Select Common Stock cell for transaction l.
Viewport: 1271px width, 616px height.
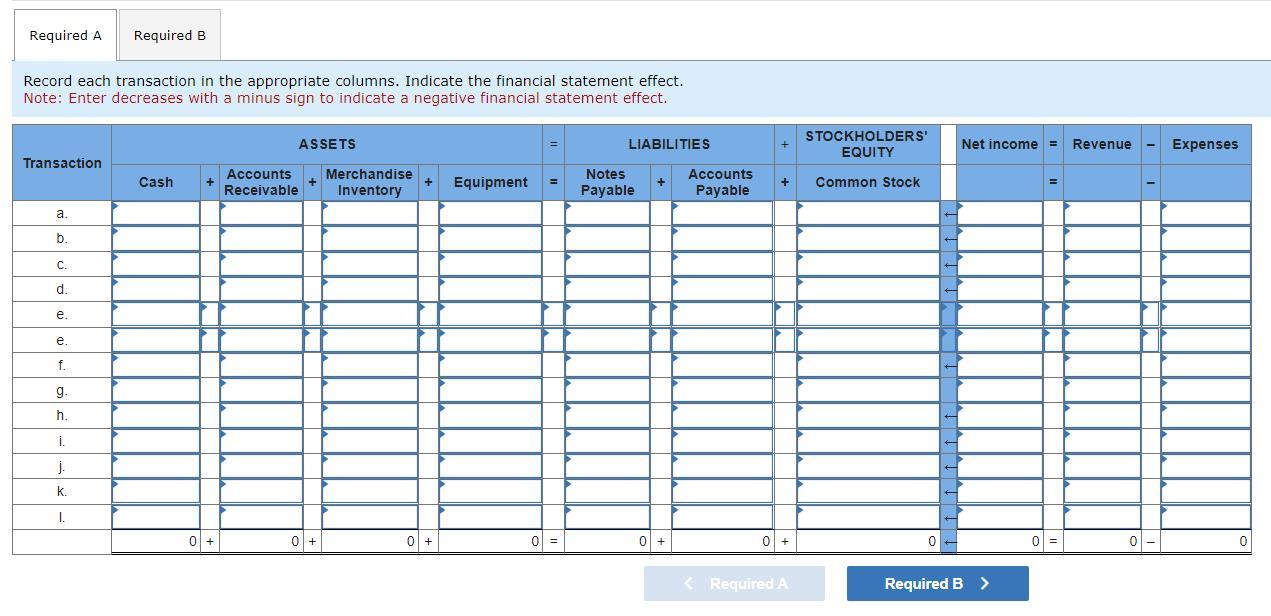point(868,517)
